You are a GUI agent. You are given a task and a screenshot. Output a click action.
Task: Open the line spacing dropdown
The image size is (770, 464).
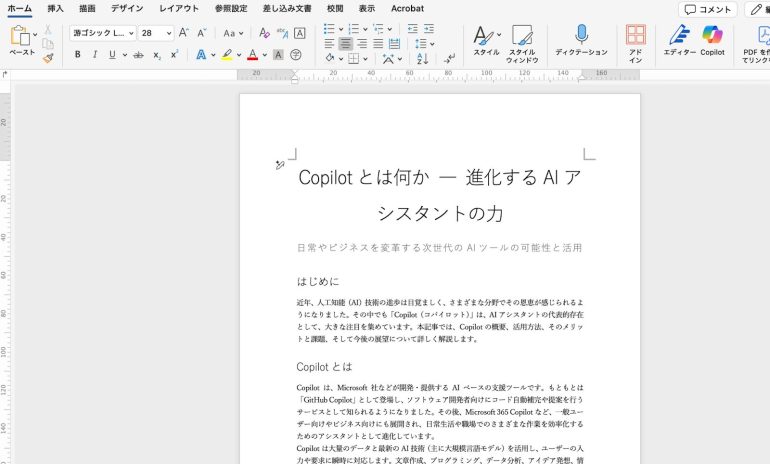425,44
